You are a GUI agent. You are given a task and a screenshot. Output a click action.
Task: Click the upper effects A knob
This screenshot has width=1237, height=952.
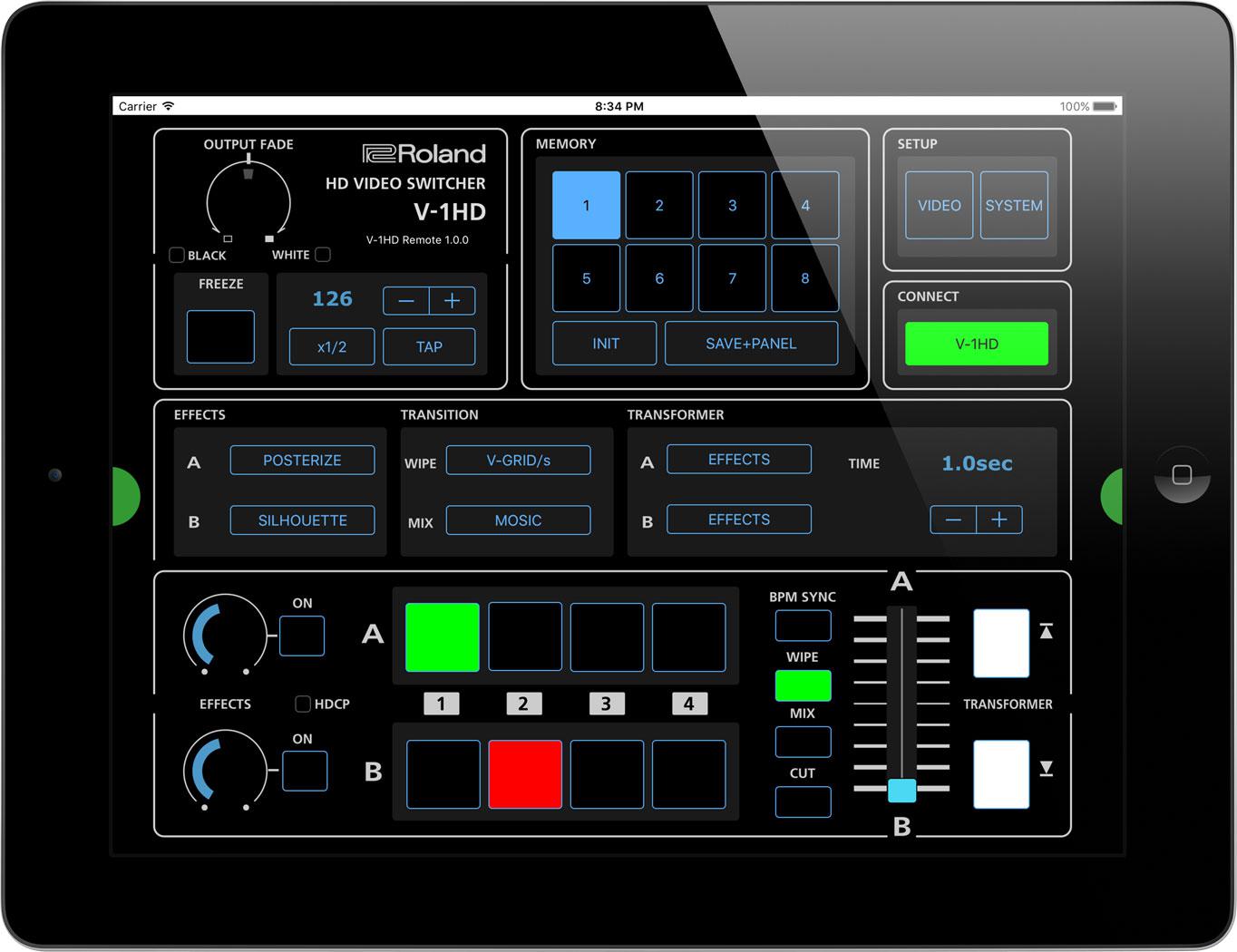[x=225, y=636]
